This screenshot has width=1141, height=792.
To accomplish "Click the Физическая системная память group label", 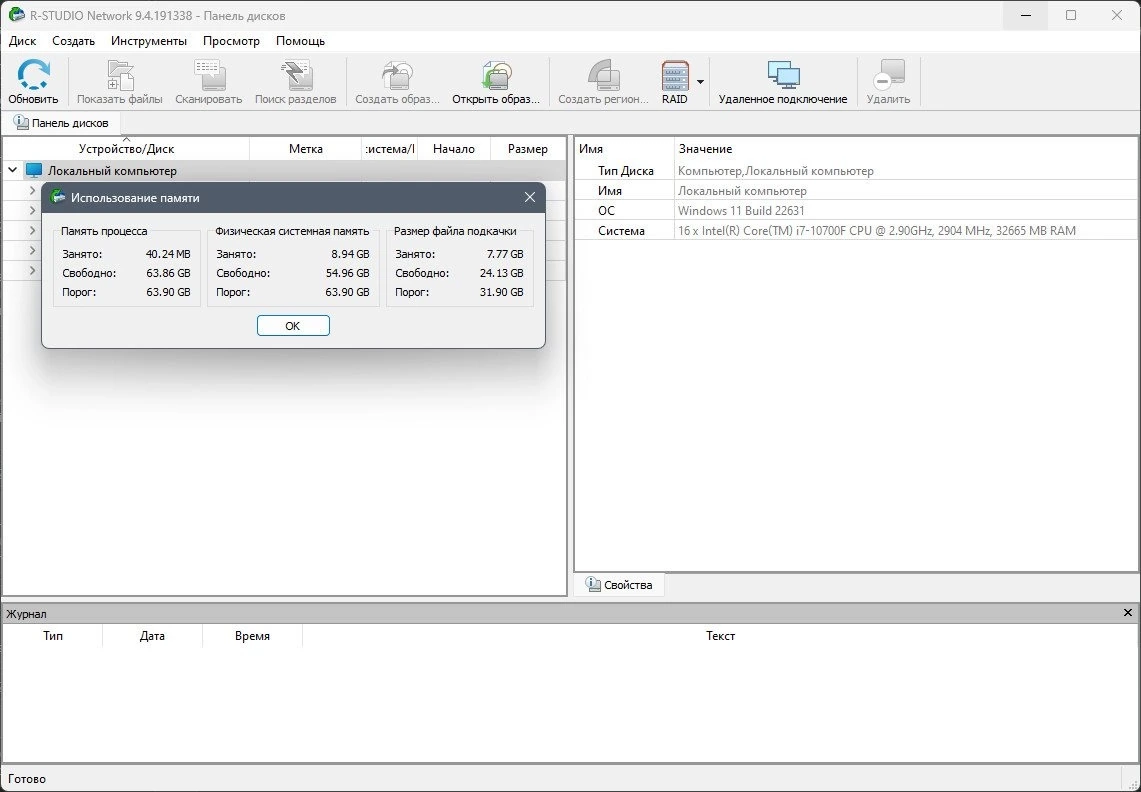I will tap(293, 231).
